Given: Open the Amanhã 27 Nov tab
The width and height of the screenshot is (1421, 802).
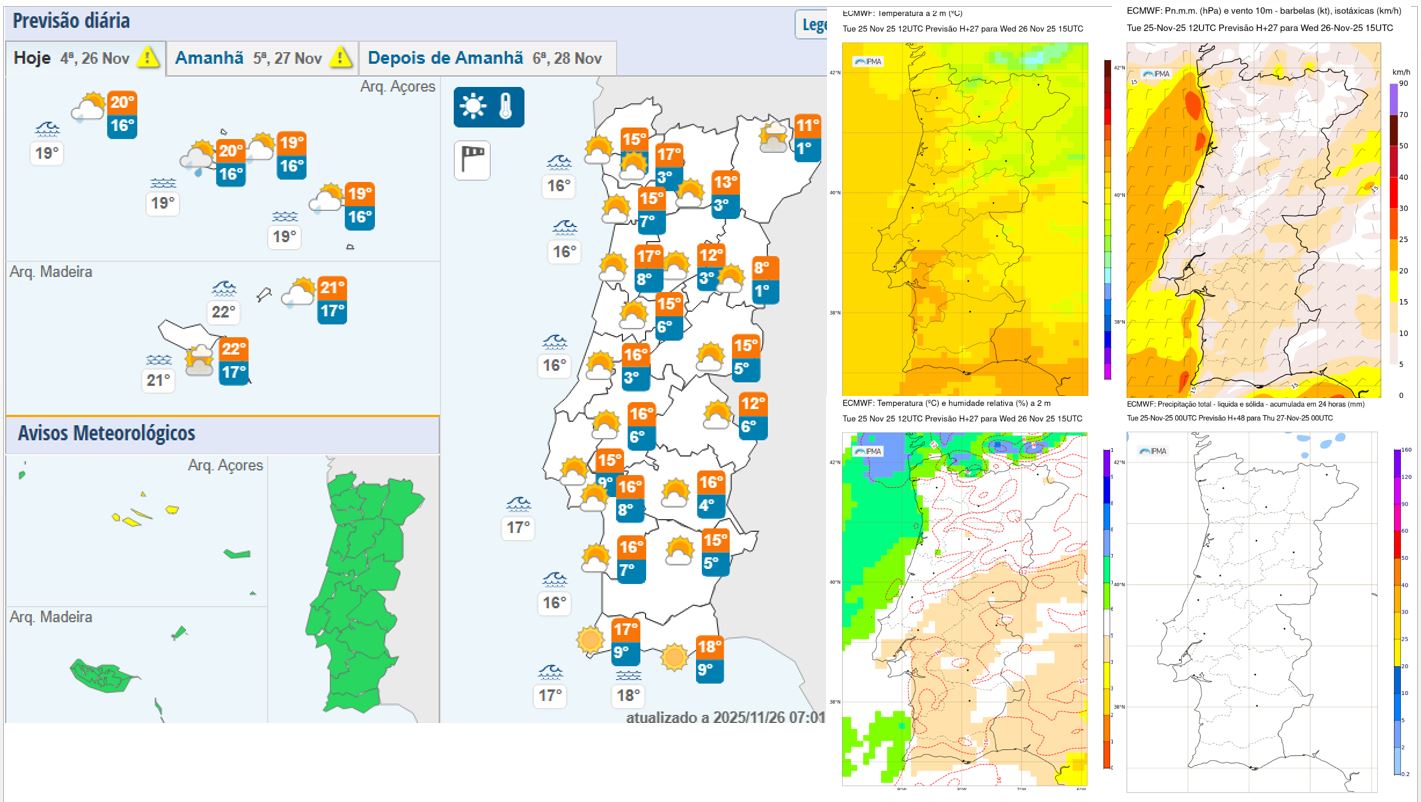Looking at the screenshot, I should (x=263, y=58).
